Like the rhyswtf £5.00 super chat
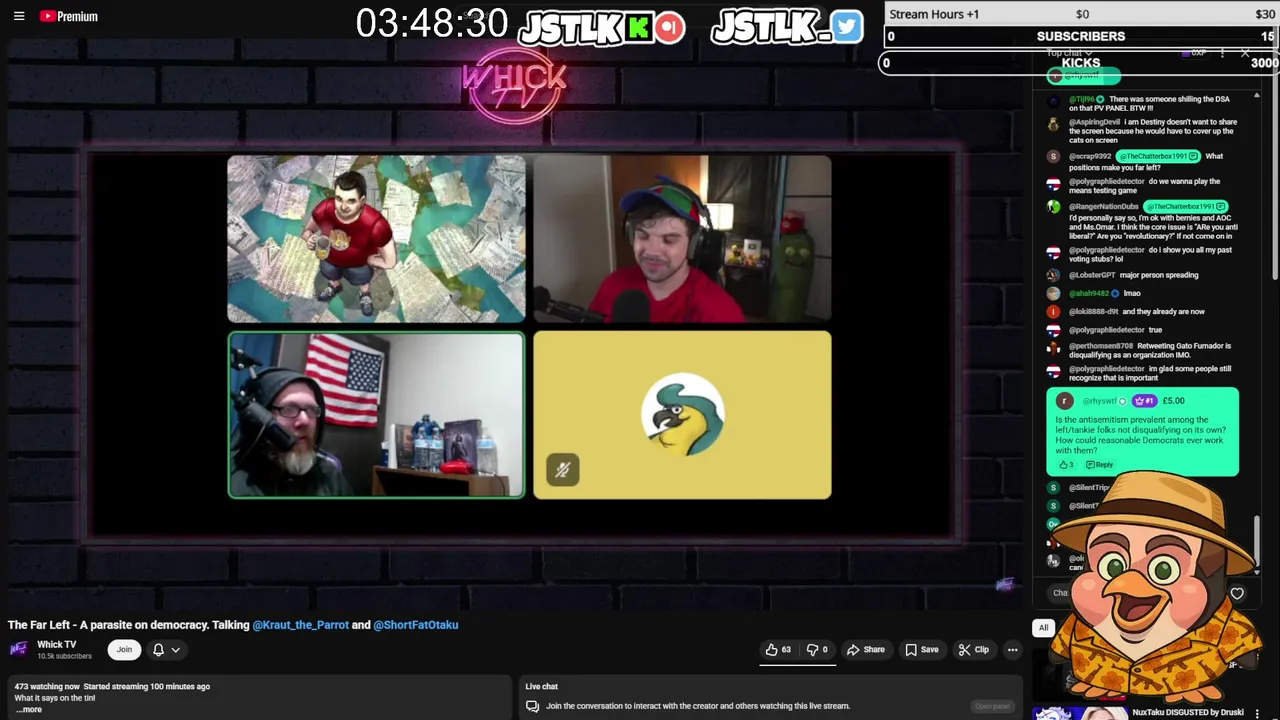This screenshot has width=1280, height=720. pyautogui.click(x=1065, y=465)
